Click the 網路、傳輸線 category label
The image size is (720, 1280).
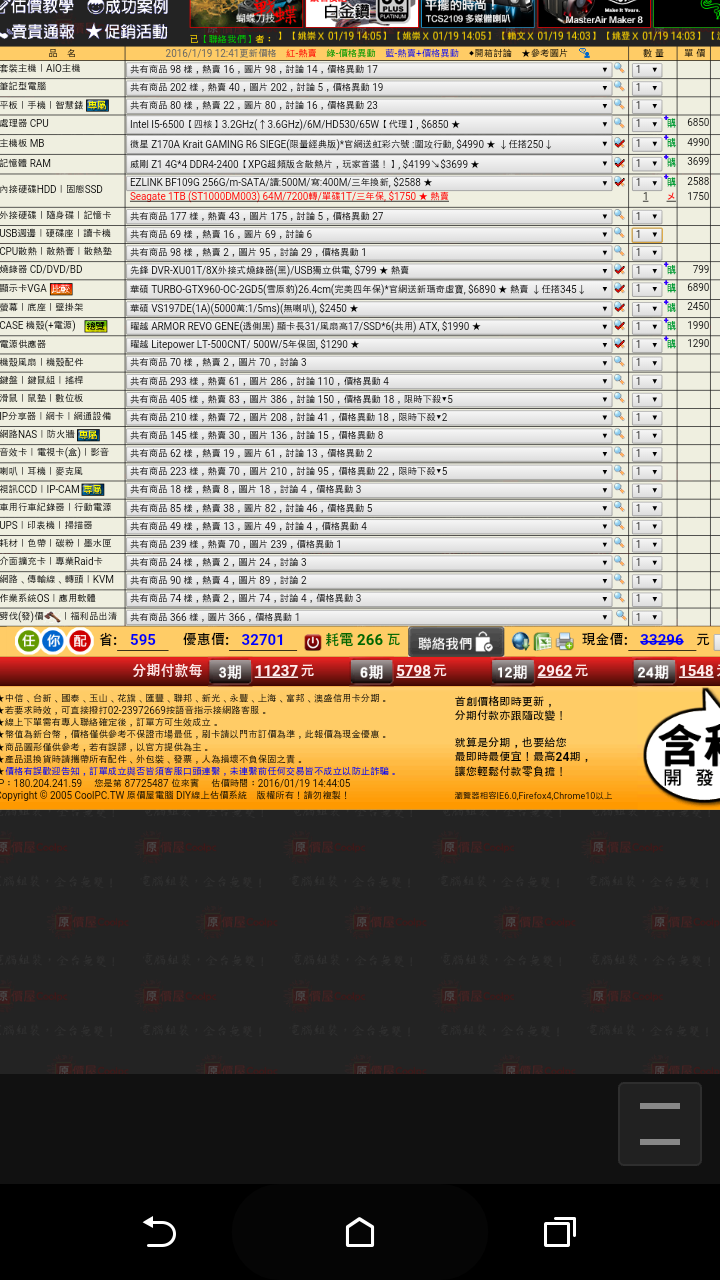pos(57,580)
